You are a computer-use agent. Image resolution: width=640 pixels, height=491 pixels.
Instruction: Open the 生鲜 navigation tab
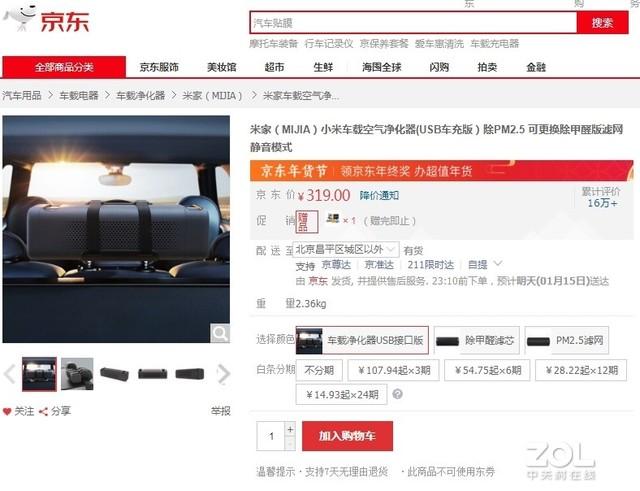click(323, 67)
